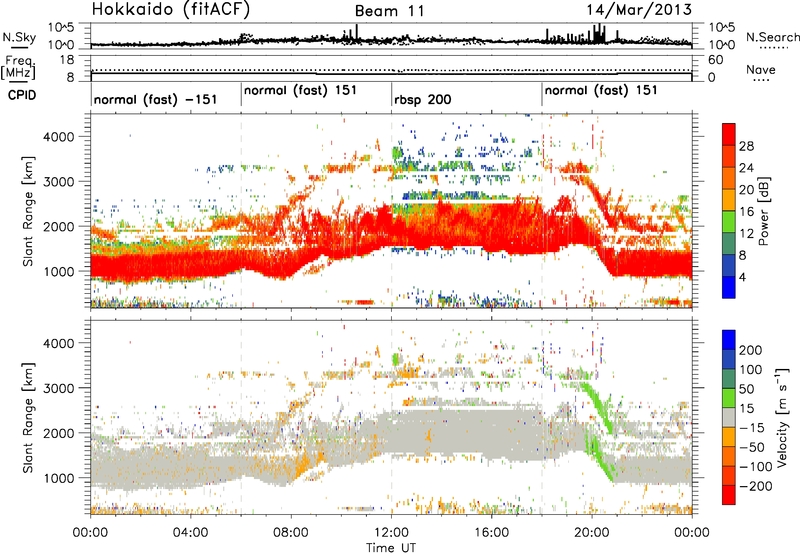This screenshot has height=554, width=800.
Task: Click the '4000' tick on the velocity panel
Action: click(58, 343)
